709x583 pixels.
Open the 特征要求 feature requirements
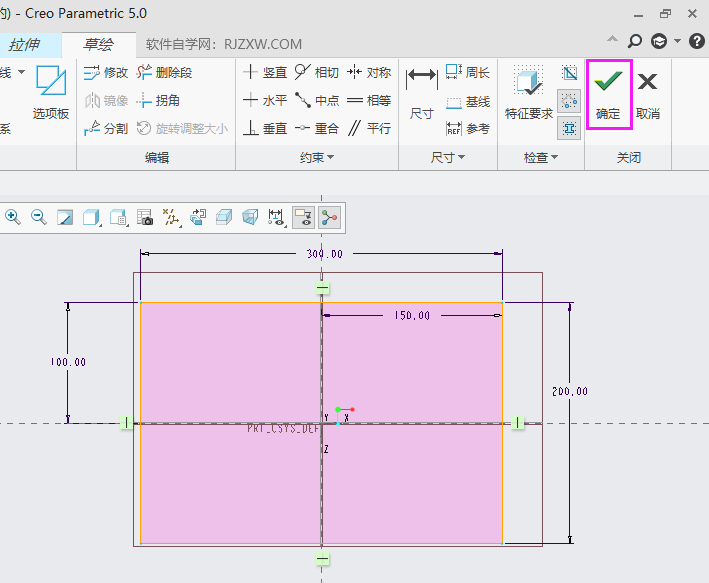529,93
